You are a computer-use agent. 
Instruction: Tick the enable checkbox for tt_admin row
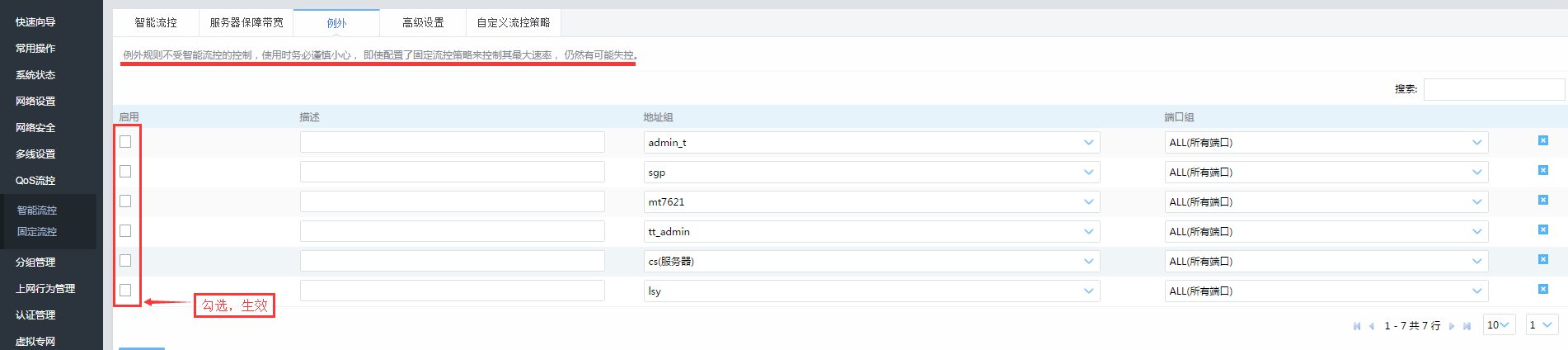pyautogui.click(x=125, y=231)
